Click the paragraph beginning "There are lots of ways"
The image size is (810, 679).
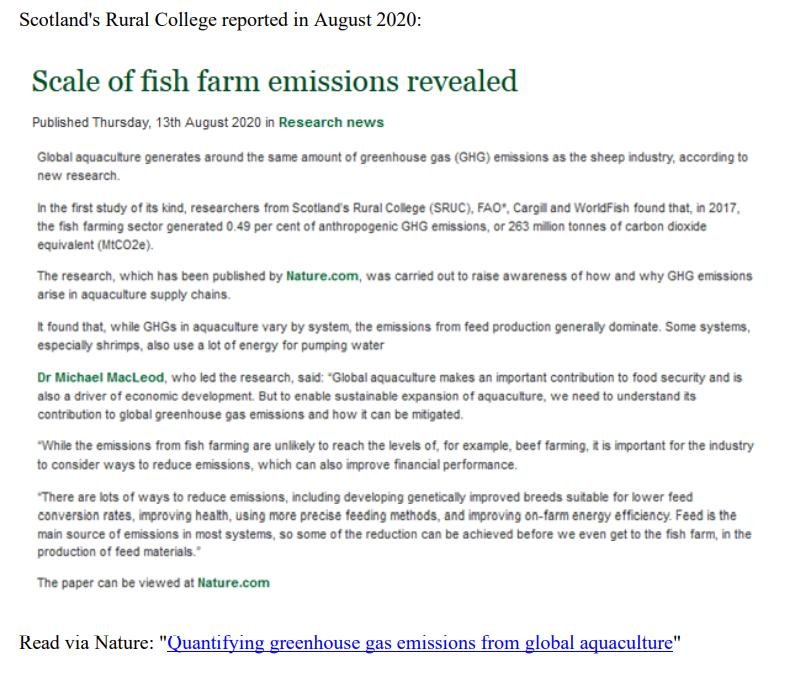[x=390, y=525]
